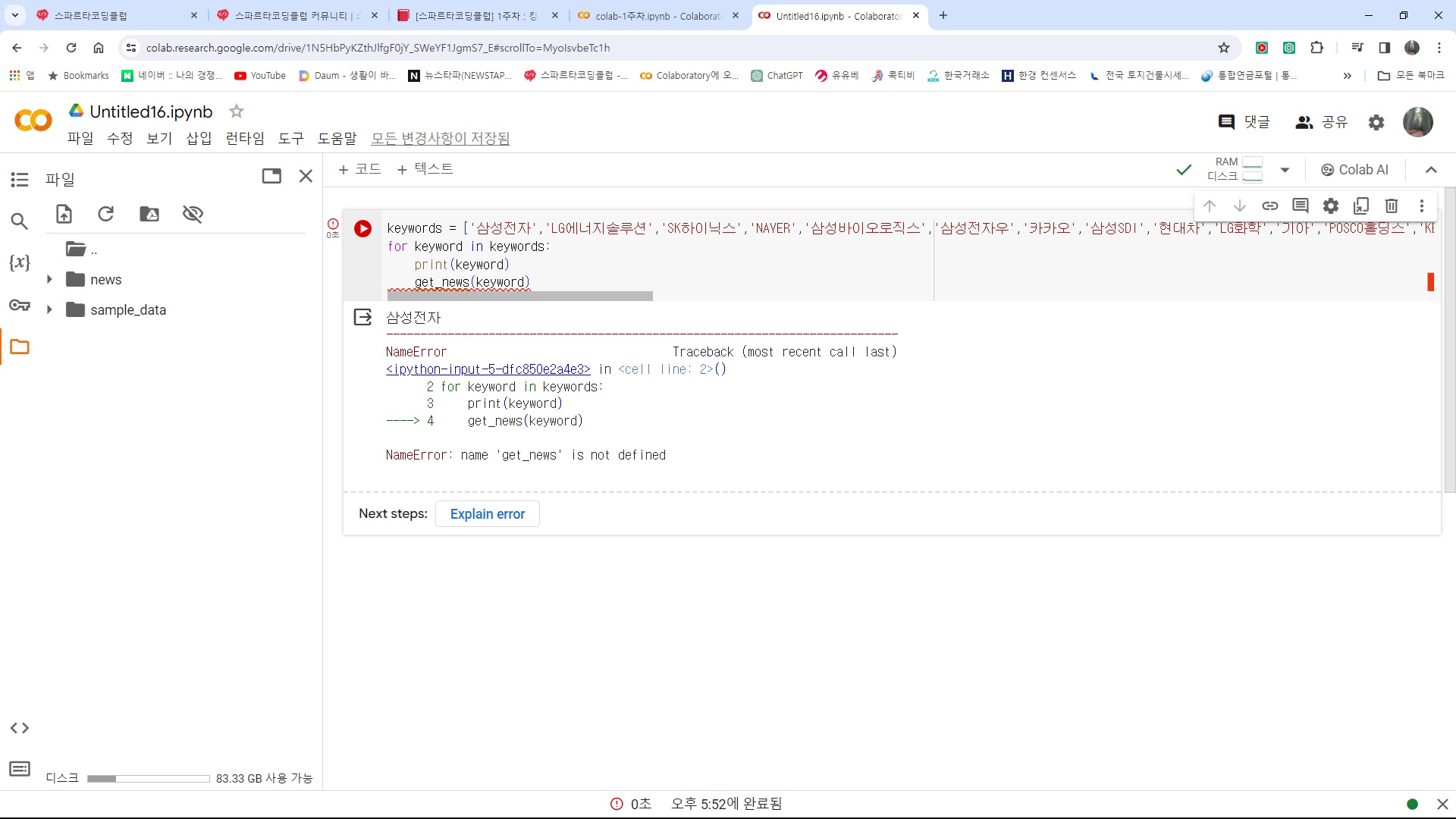
Task: Expand the news folder
Action: 49,279
